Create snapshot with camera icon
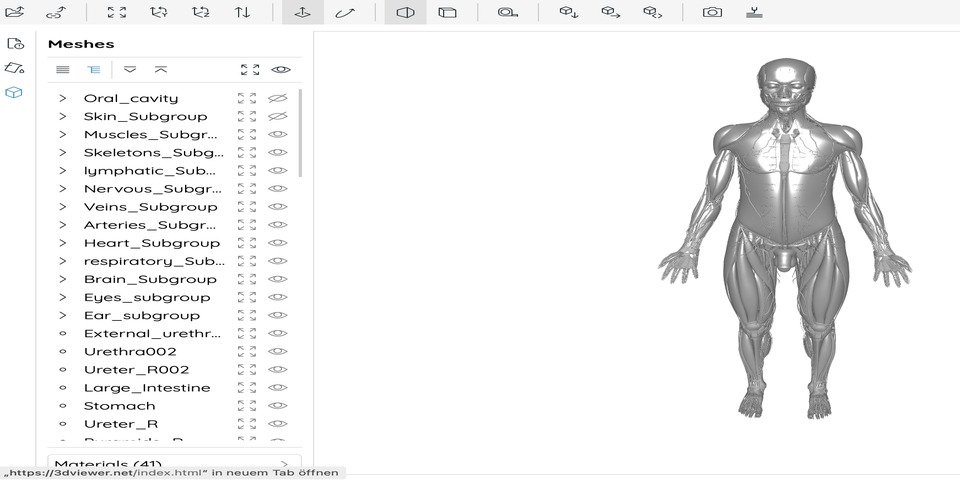 pyautogui.click(x=712, y=12)
